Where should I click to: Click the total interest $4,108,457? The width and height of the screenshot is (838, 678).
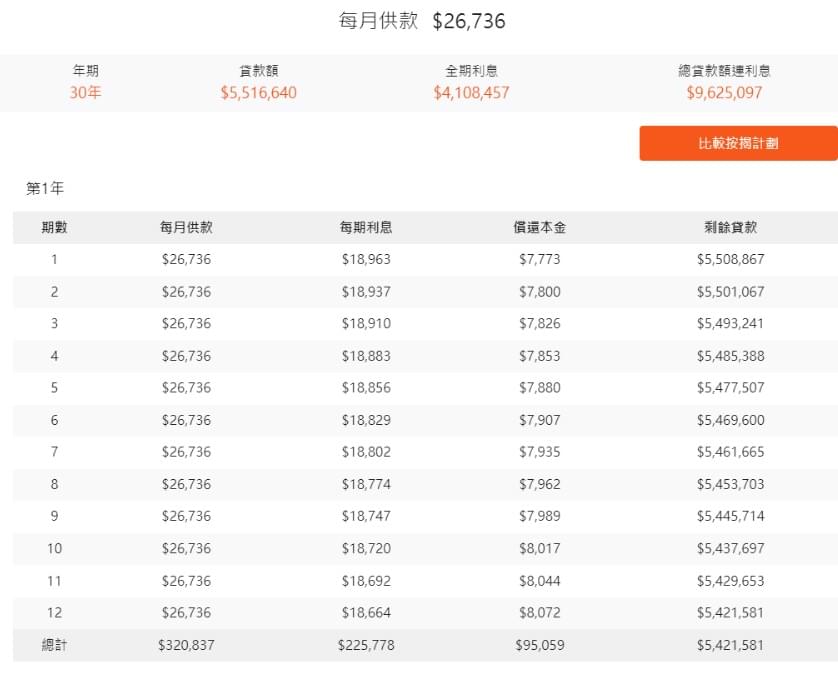(x=471, y=92)
